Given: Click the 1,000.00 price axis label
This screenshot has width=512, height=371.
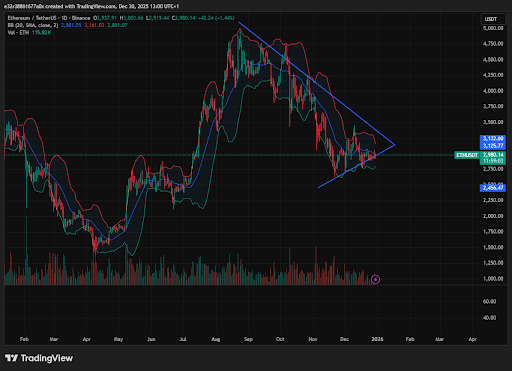Looking at the screenshot, I should (x=493, y=279).
